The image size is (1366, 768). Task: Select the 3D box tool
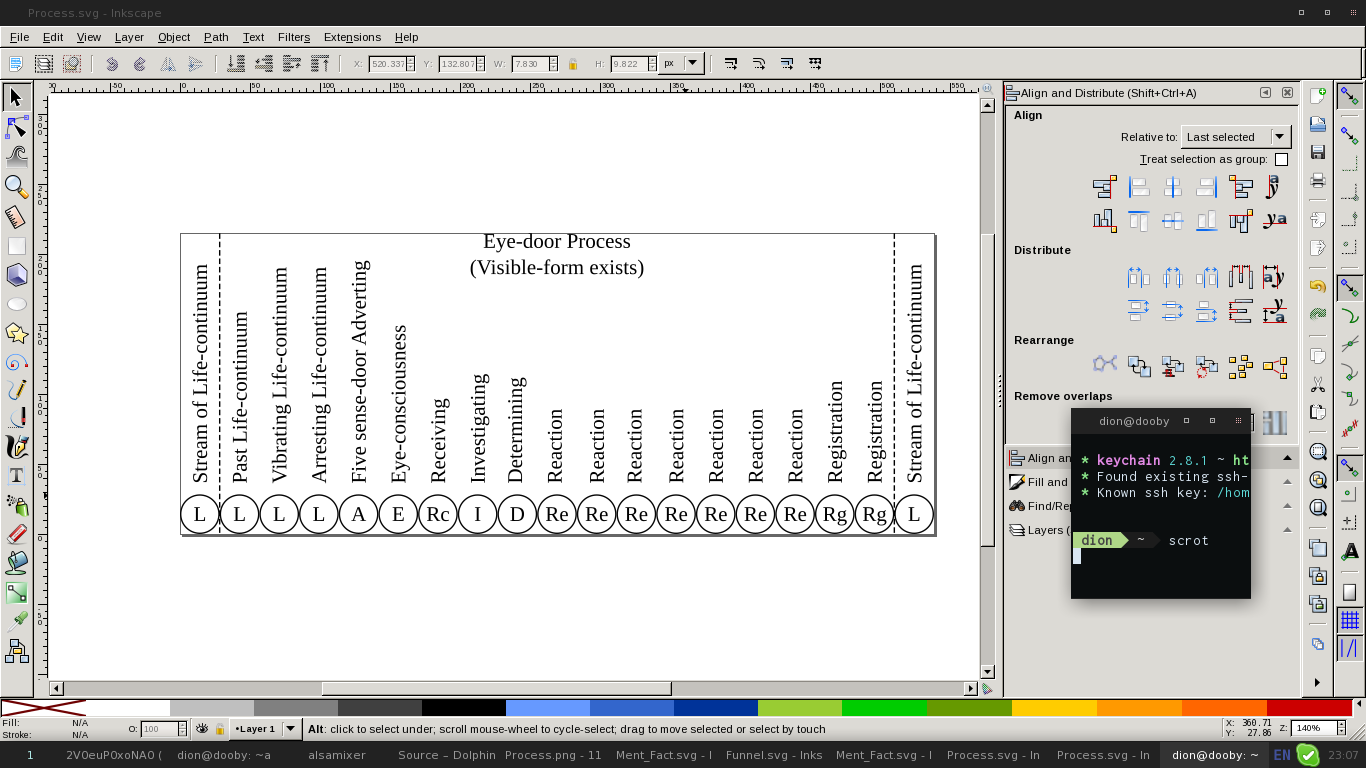[x=16, y=275]
